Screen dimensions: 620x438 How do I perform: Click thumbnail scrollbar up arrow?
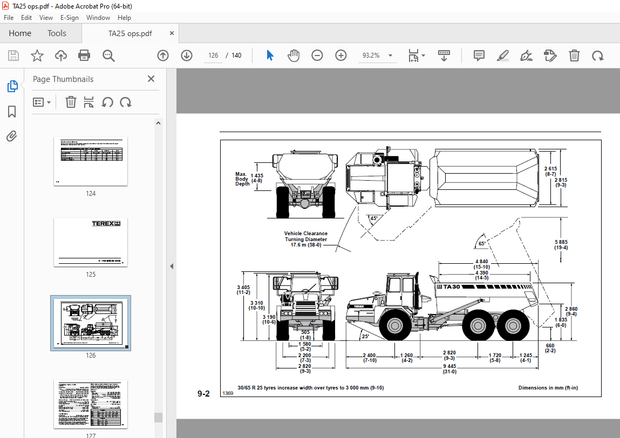[x=158, y=123]
